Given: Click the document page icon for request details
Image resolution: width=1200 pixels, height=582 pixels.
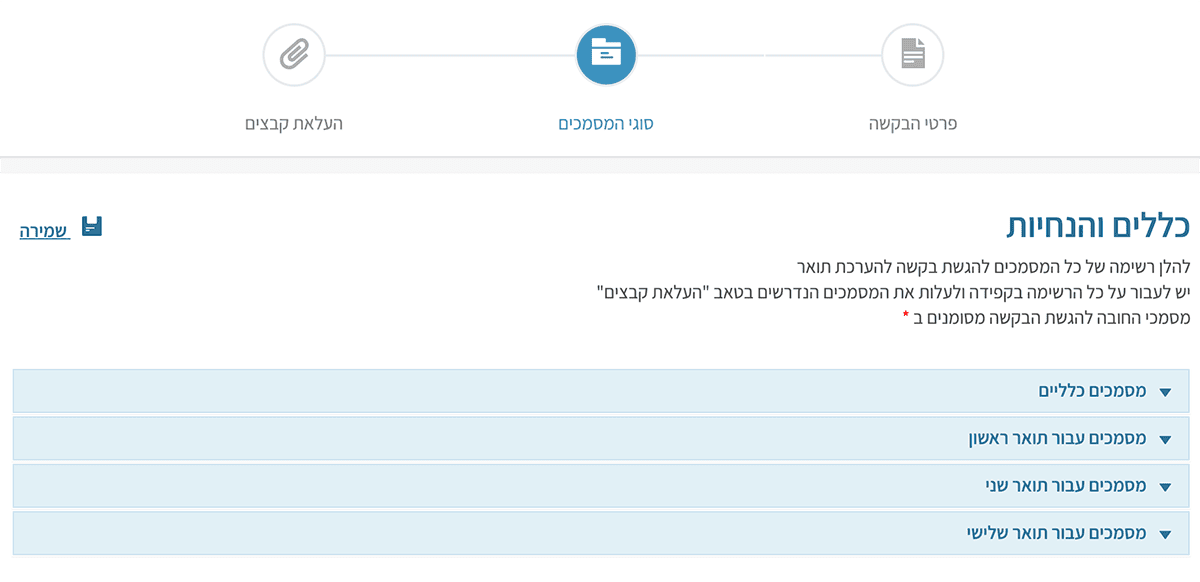Looking at the screenshot, I should 913,55.
